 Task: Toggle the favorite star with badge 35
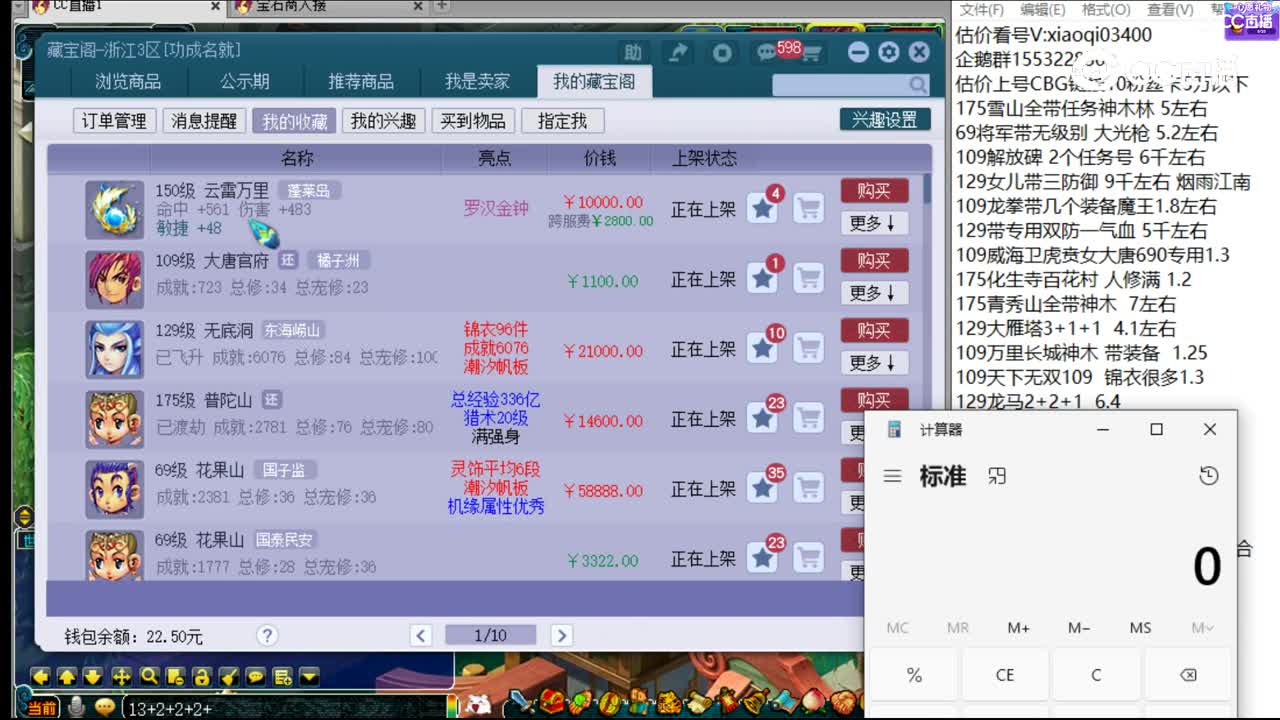(x=762, y=487)
